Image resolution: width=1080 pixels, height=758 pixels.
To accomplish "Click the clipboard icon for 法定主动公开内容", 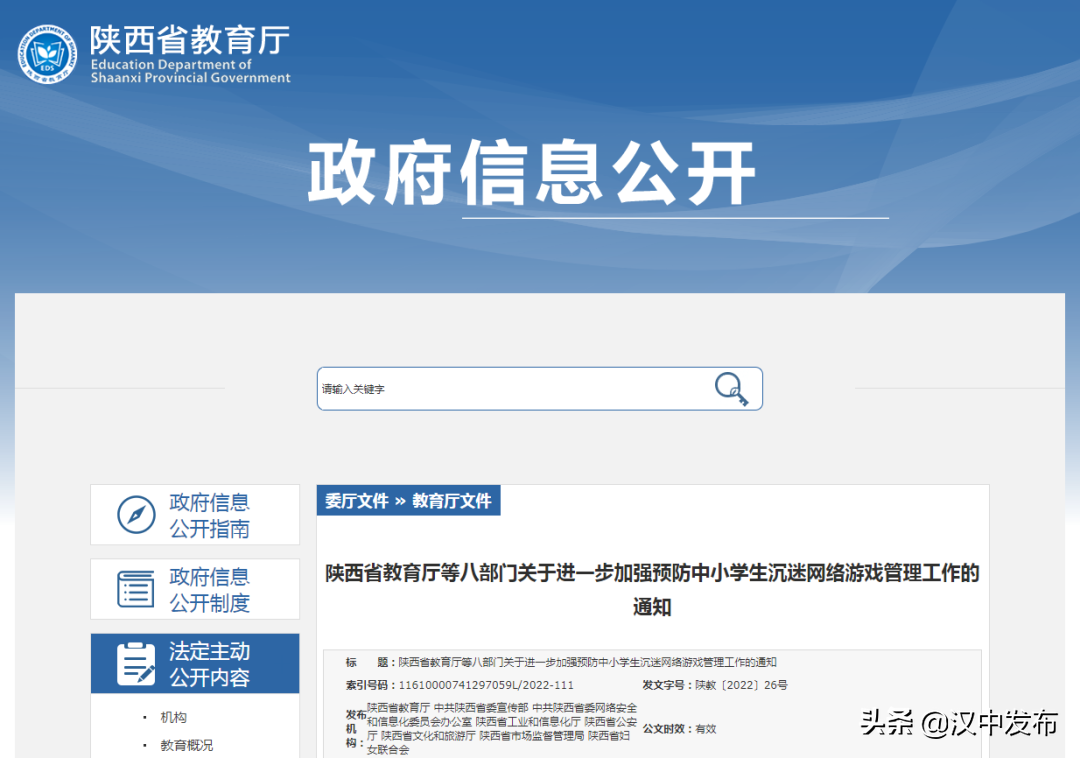I will [x=136, y=664].
